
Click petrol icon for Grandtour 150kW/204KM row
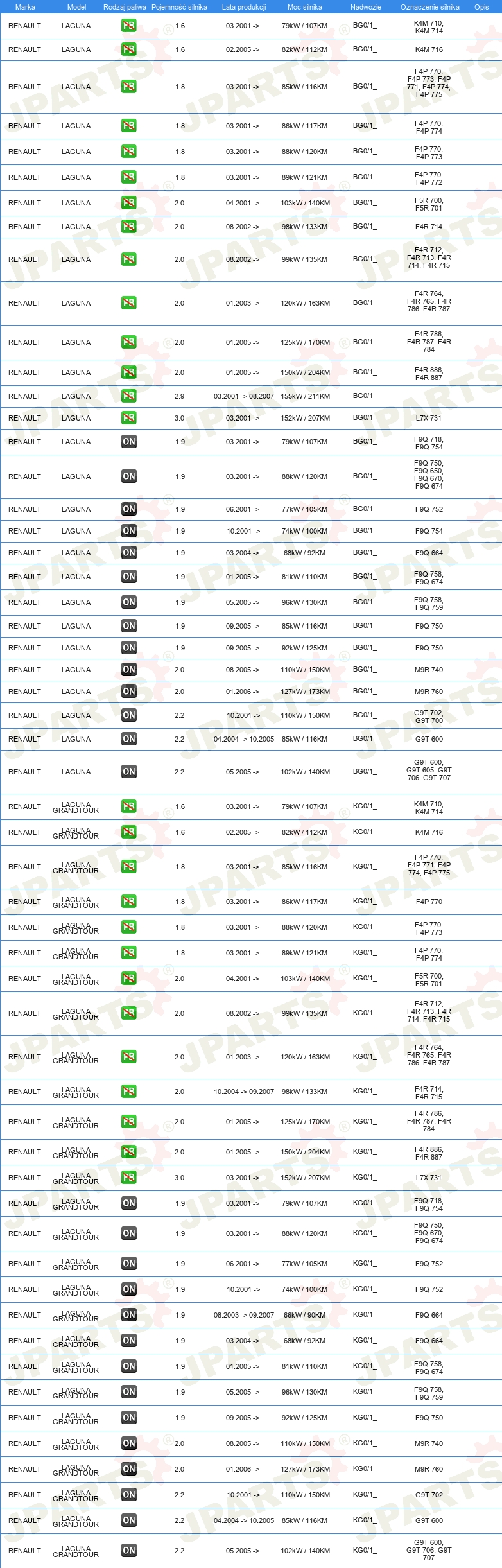point(129,1152)
